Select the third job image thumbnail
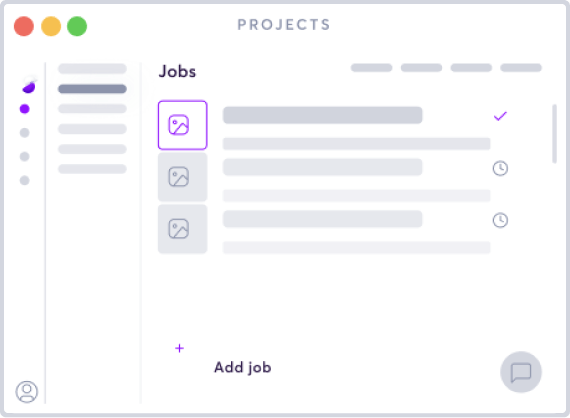570x418 pixels. click(x=182, y=229)
